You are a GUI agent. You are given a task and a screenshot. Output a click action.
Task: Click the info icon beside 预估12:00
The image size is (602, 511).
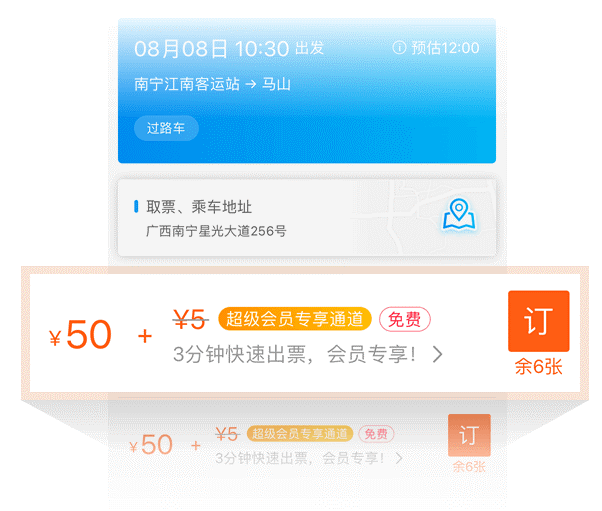tap(399, 48)
